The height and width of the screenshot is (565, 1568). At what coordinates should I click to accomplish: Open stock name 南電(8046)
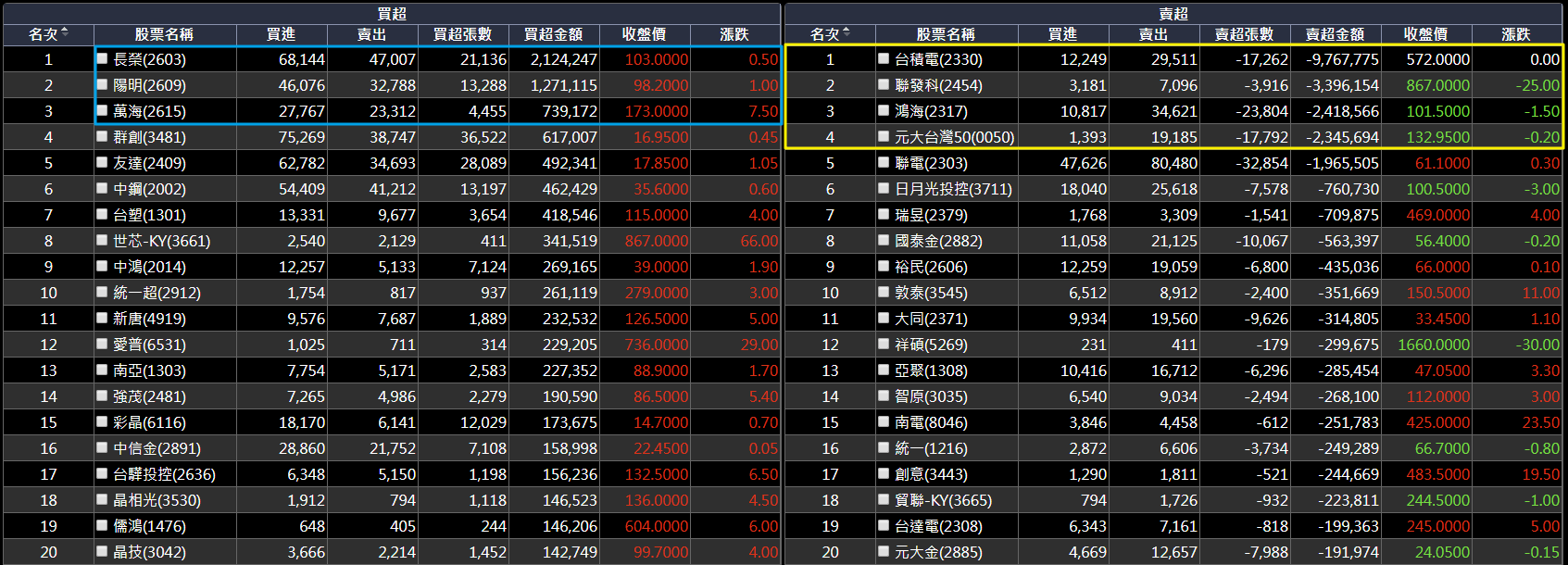pyautogui.click(x=931, y=422)
